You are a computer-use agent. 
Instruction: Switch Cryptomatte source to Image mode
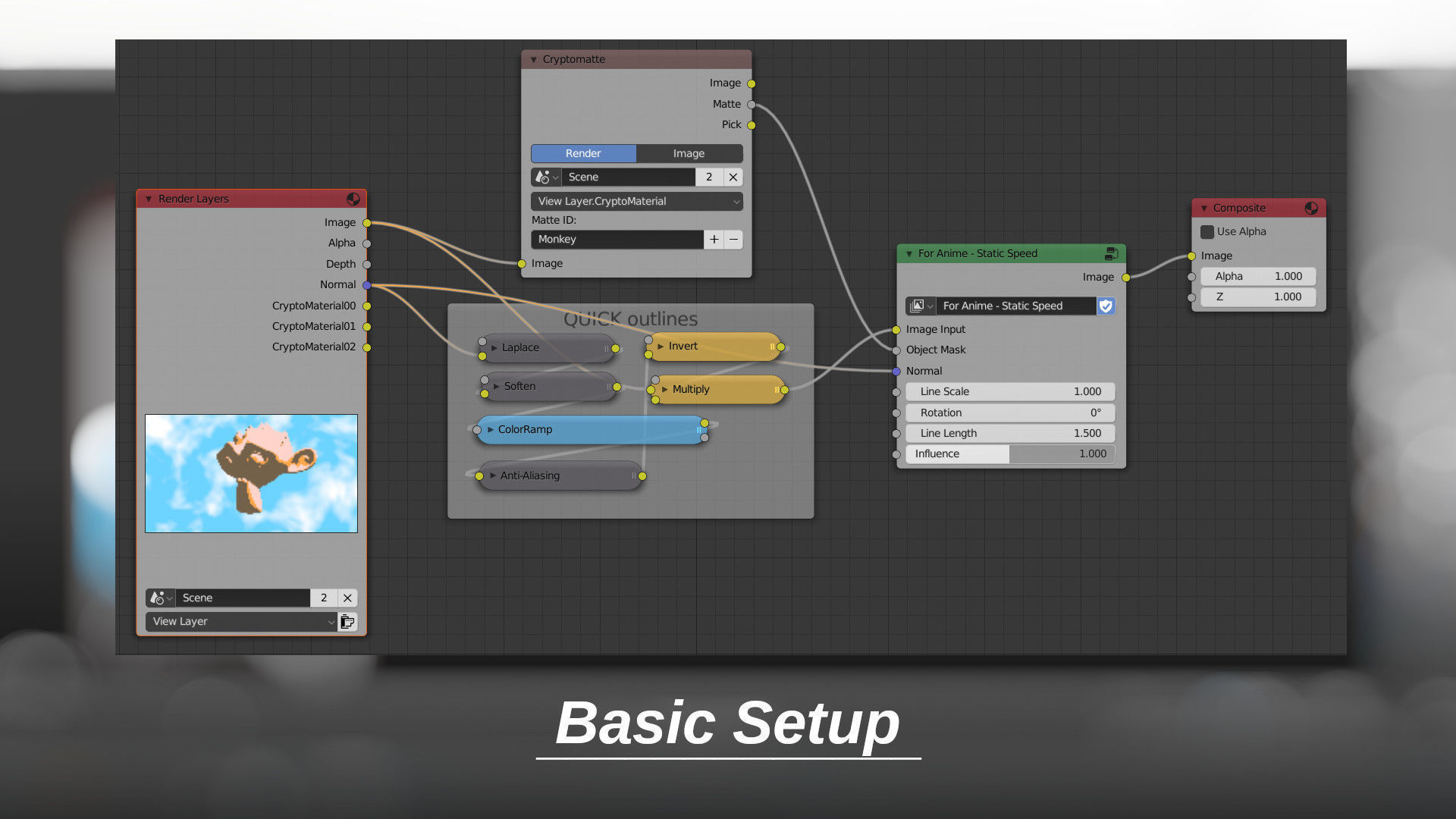tap(689, 153)
